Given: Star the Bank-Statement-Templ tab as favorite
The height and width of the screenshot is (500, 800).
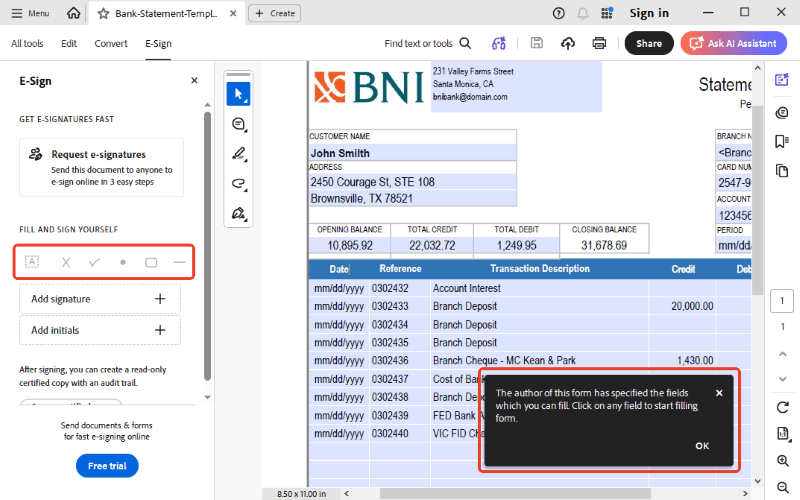Looking at the screenshot, I should tap(103, 14).
